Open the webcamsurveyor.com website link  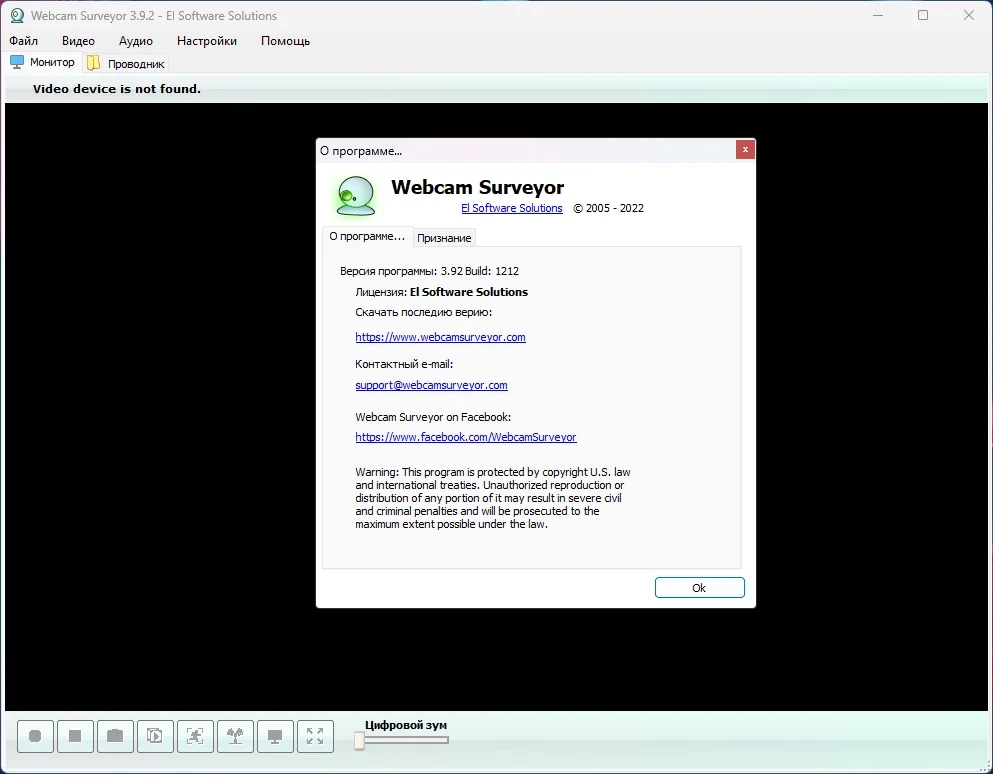(x=440, y=337)
